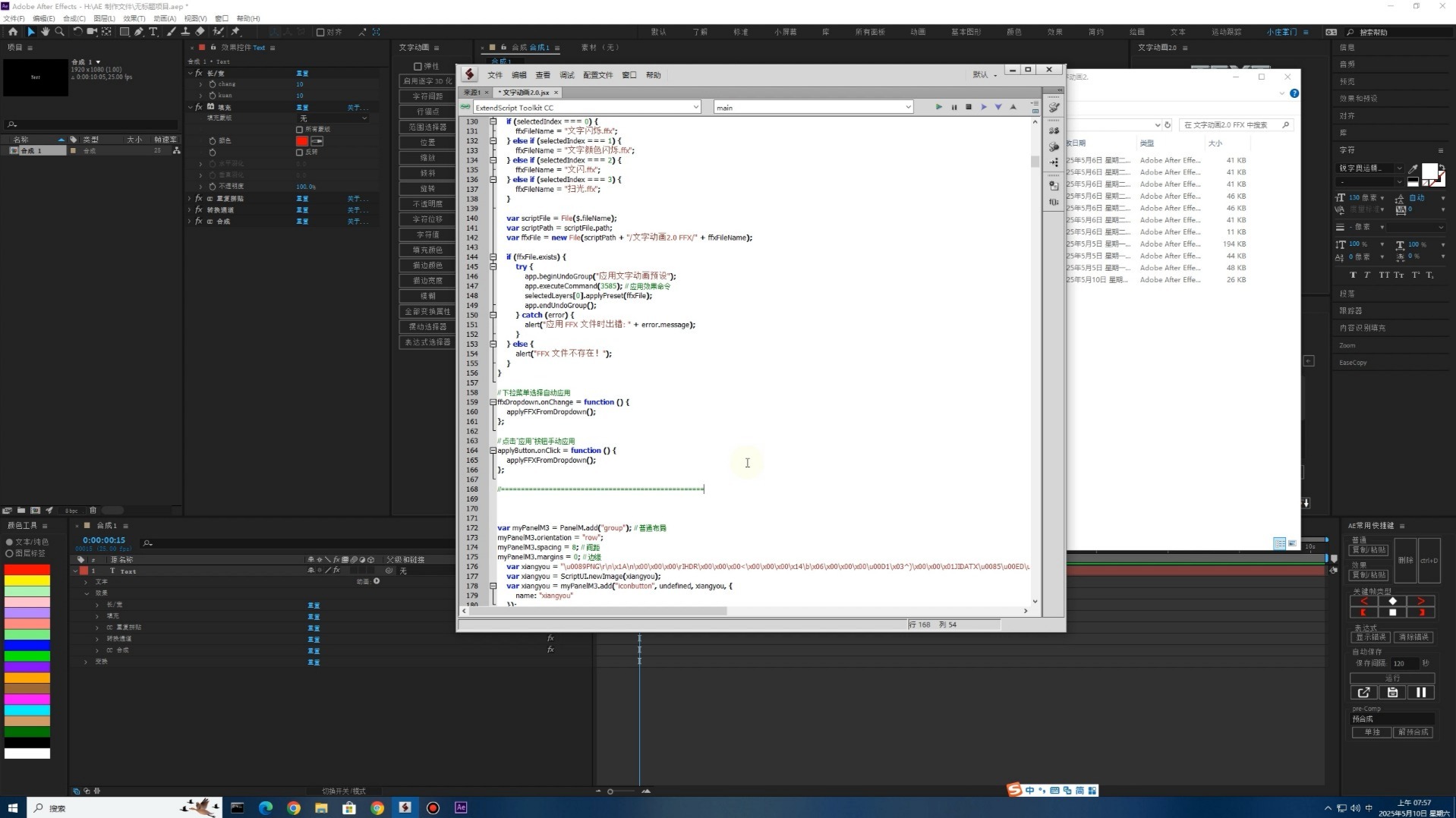Expand the 变换 group in timeline
This screenshot has width=1456, height=818.
[86, 662]
